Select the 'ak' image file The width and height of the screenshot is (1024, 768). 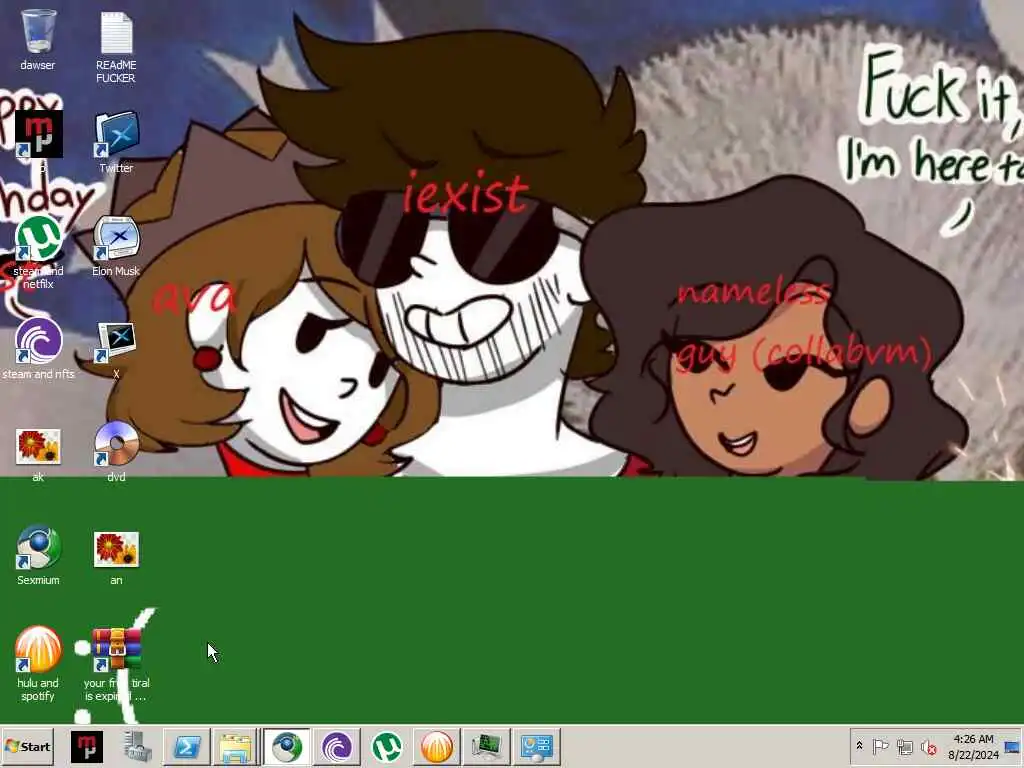click(39, 454)
